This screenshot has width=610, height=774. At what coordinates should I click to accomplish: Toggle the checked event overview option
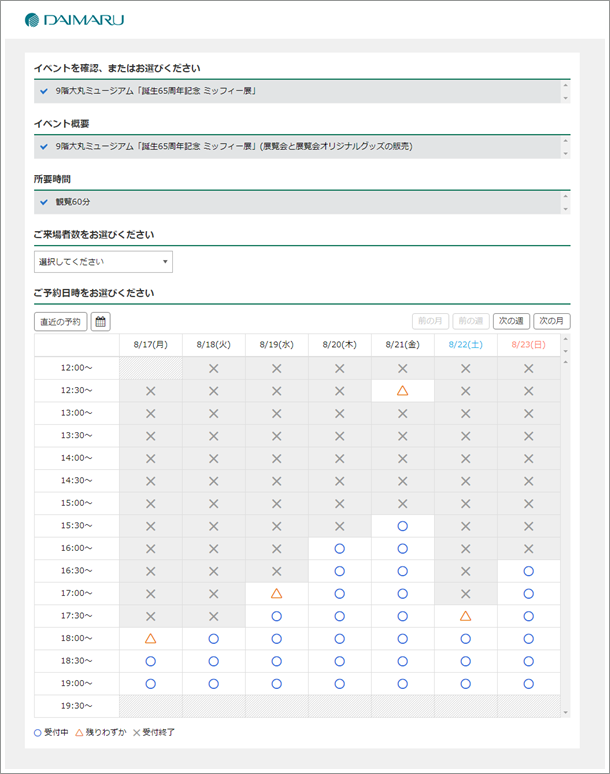click(x=44, y=147)
